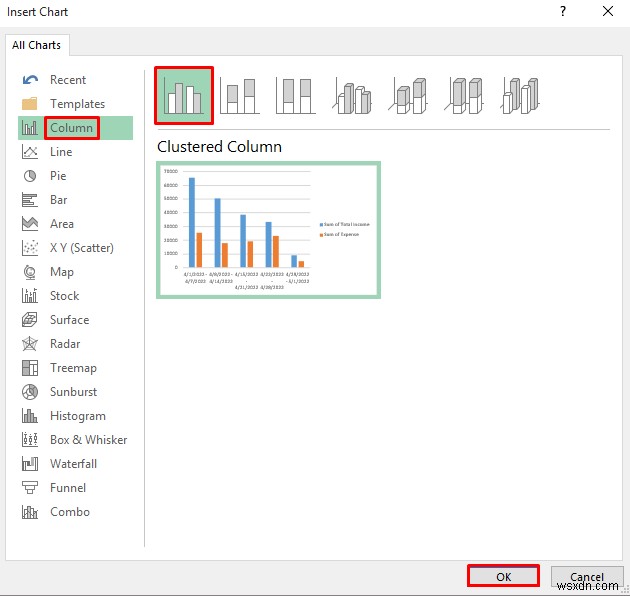Choose X Y (Scatter) chart type
This screenshot has width=630, height=596.
[x=82, y=248]
